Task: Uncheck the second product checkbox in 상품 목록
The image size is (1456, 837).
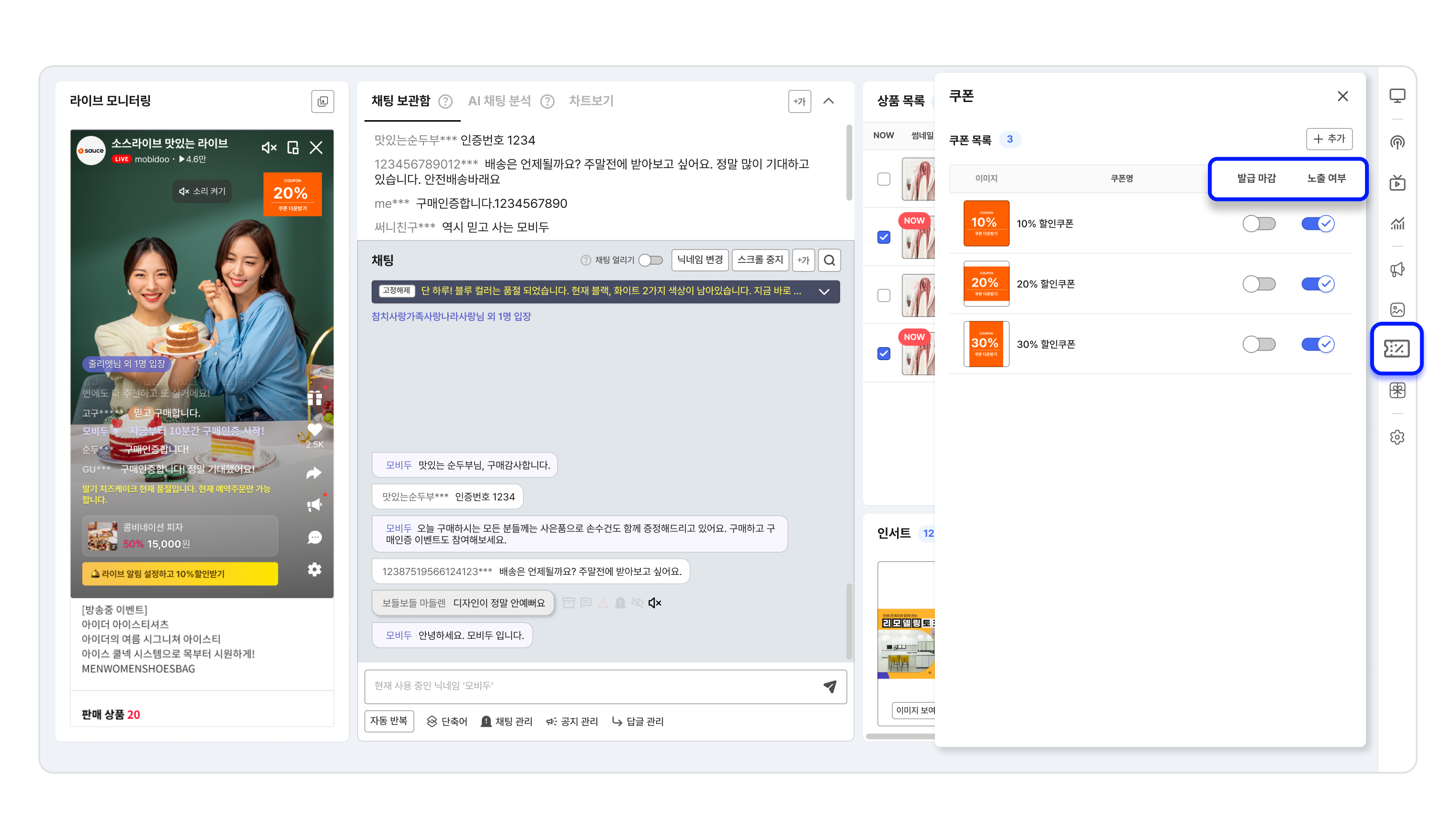Action: [884, 238]
